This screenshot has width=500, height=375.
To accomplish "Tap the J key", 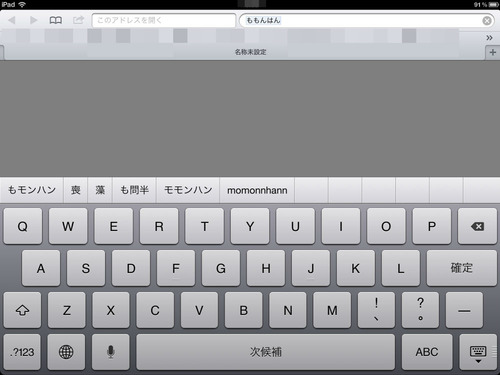I will point(311,268).
